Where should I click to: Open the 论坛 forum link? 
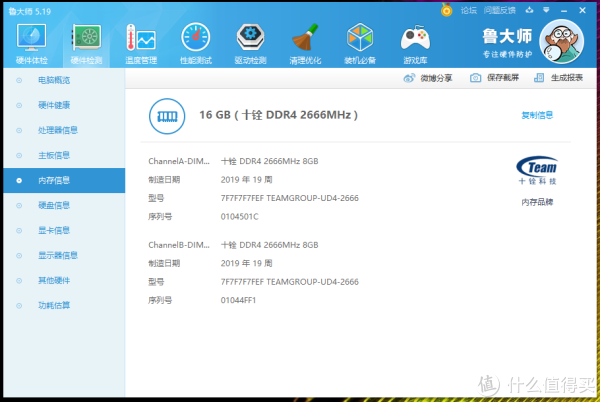[x=468, y=11]
